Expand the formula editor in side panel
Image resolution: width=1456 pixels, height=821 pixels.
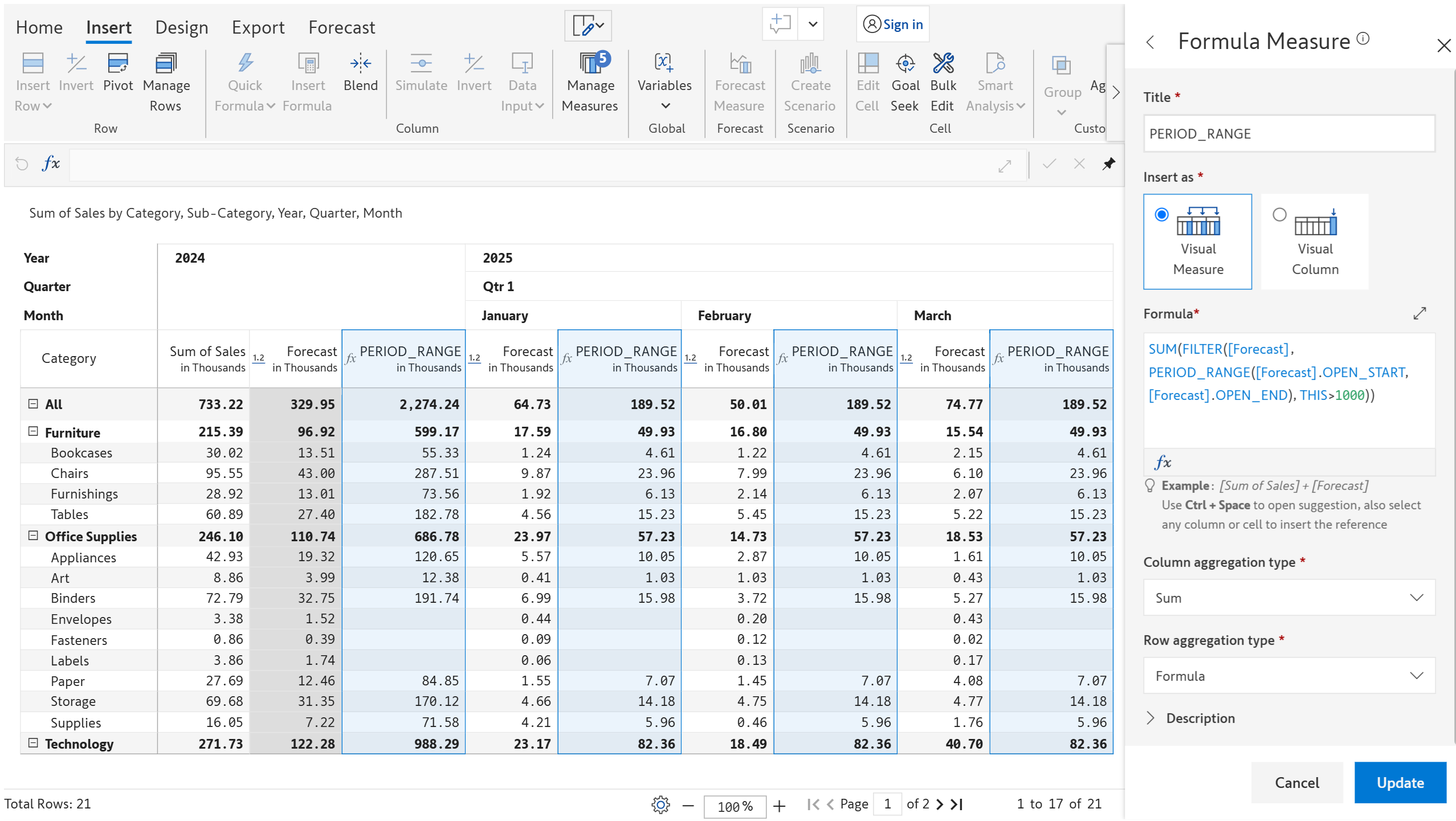click(1420, 313)
